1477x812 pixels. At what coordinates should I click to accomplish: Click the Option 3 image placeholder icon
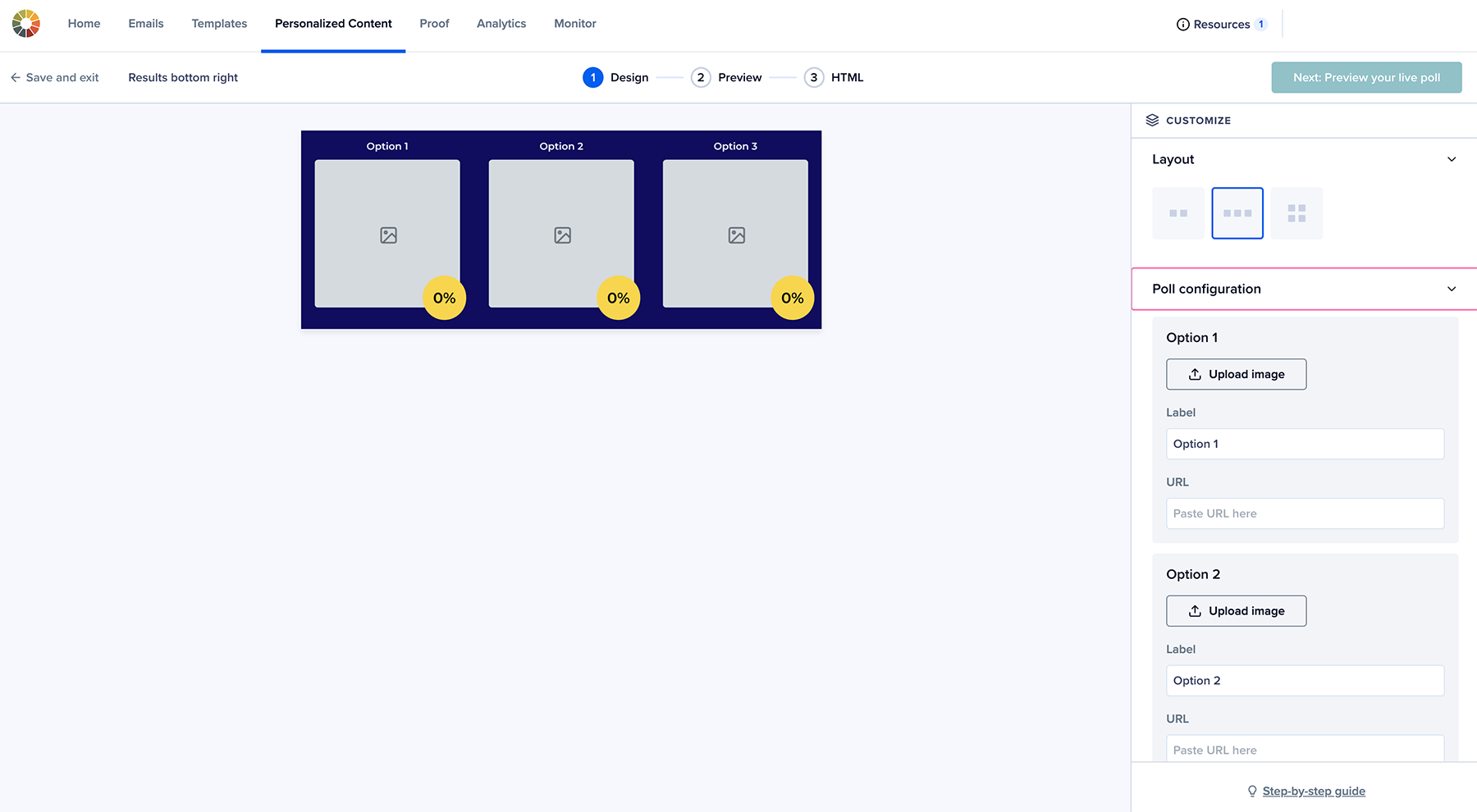tap(736, 235)
